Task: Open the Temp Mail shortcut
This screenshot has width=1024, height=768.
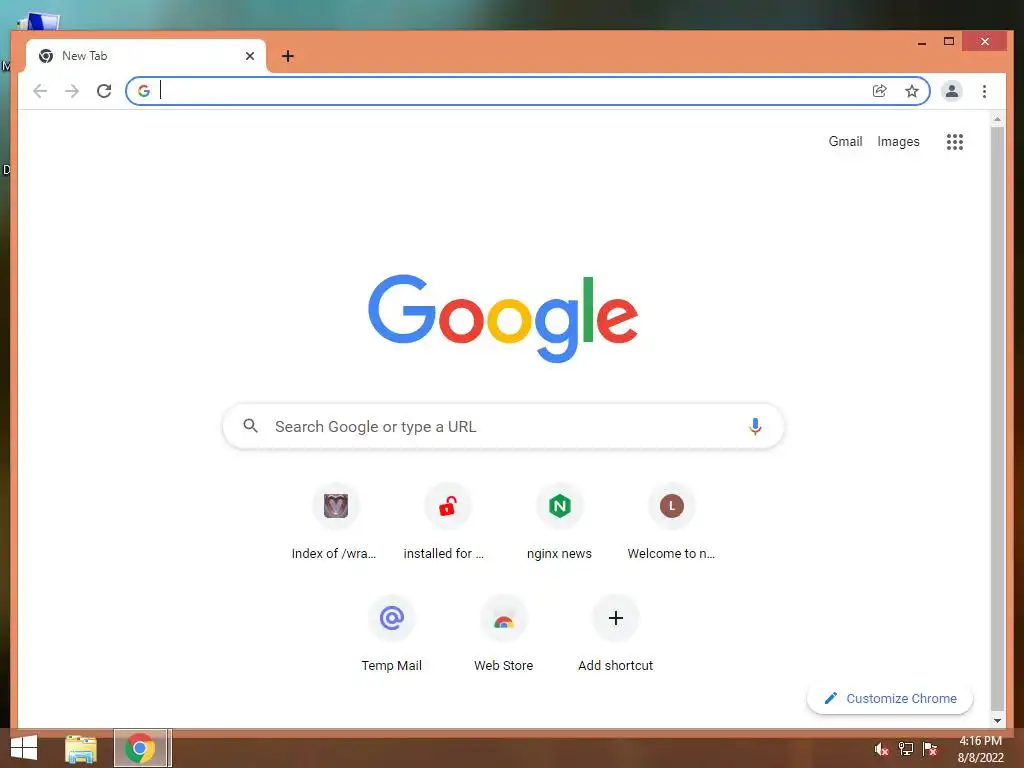Action: pos(392,634)
